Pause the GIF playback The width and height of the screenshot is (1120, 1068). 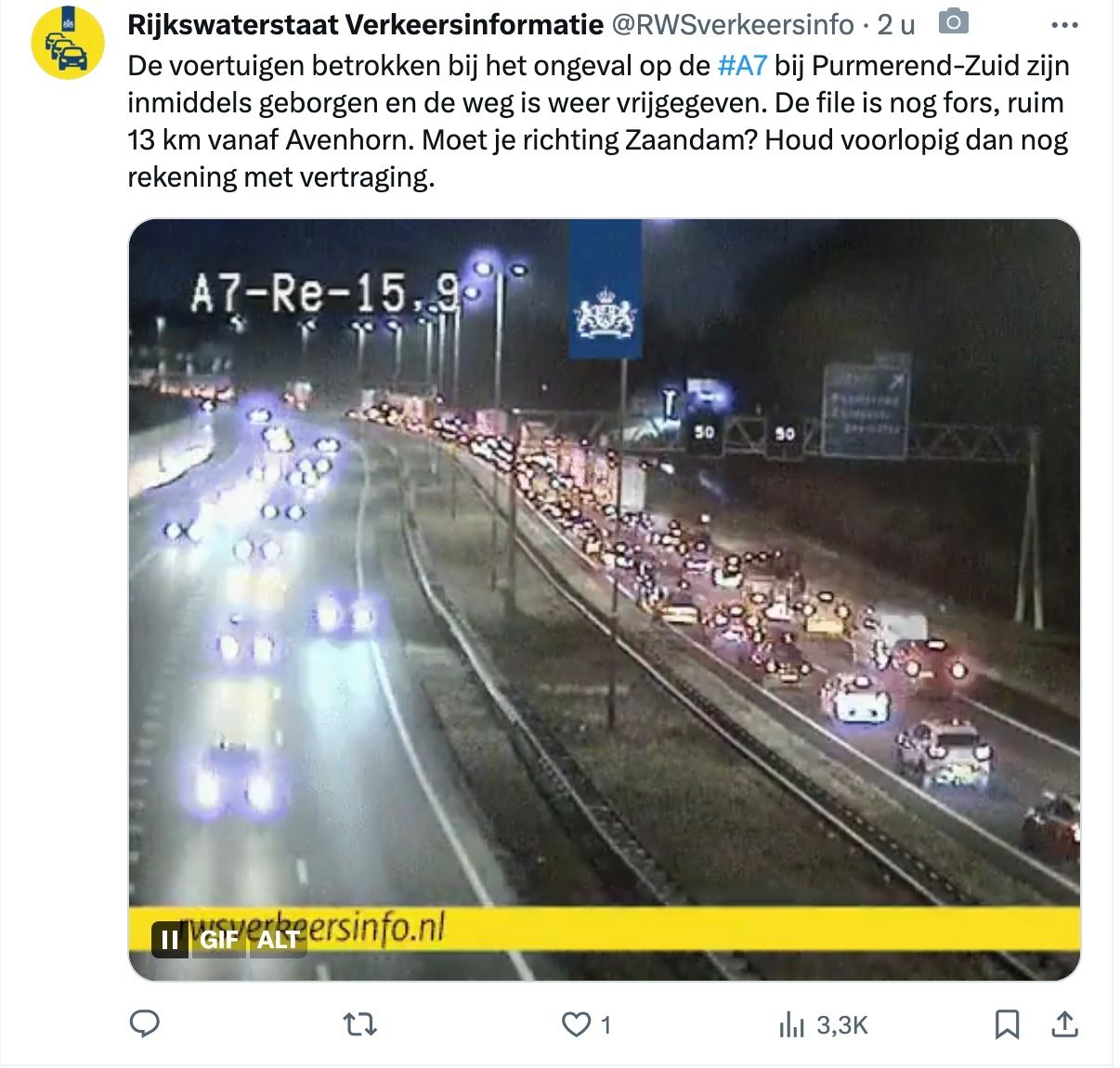click(170, 940)
